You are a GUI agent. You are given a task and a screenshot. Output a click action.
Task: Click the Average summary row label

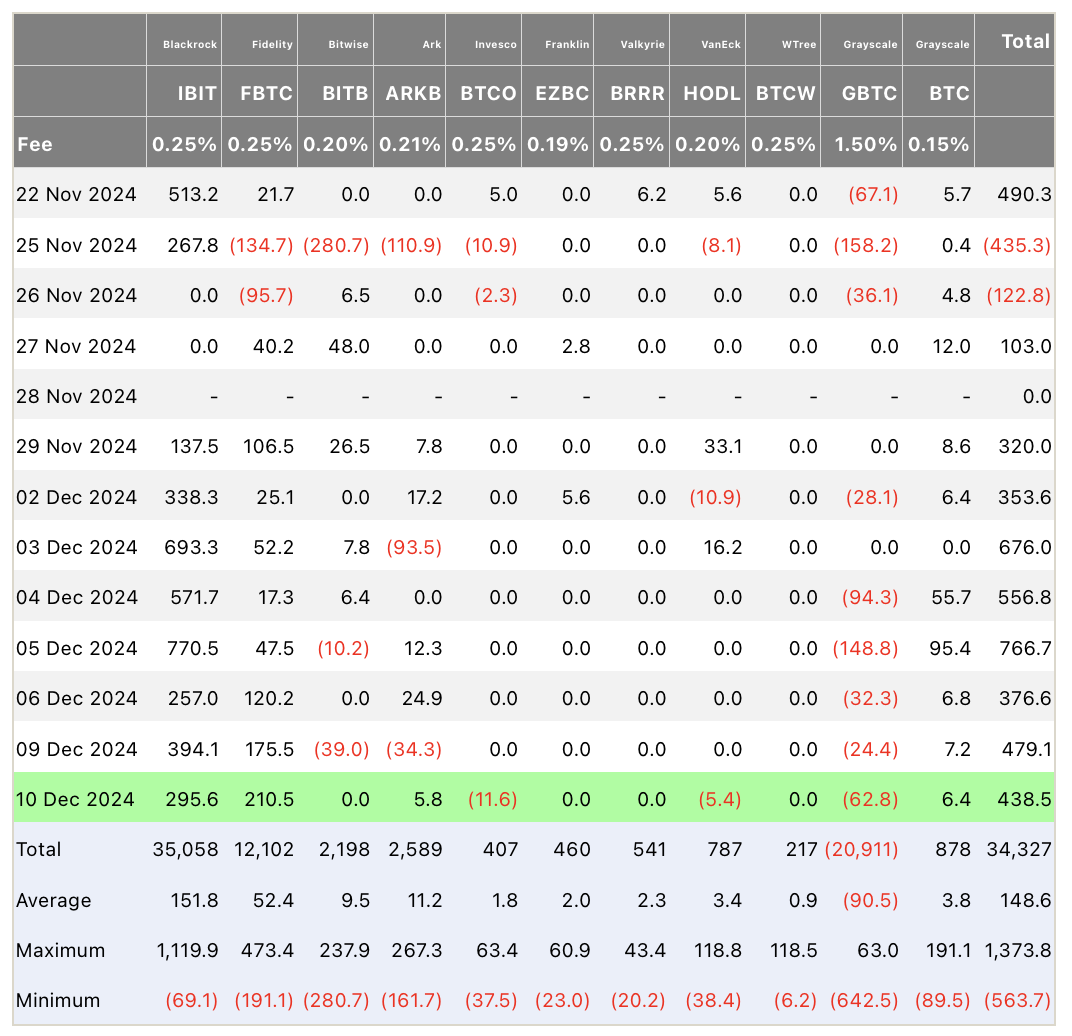pyautogui.click(x=53, y=901)
